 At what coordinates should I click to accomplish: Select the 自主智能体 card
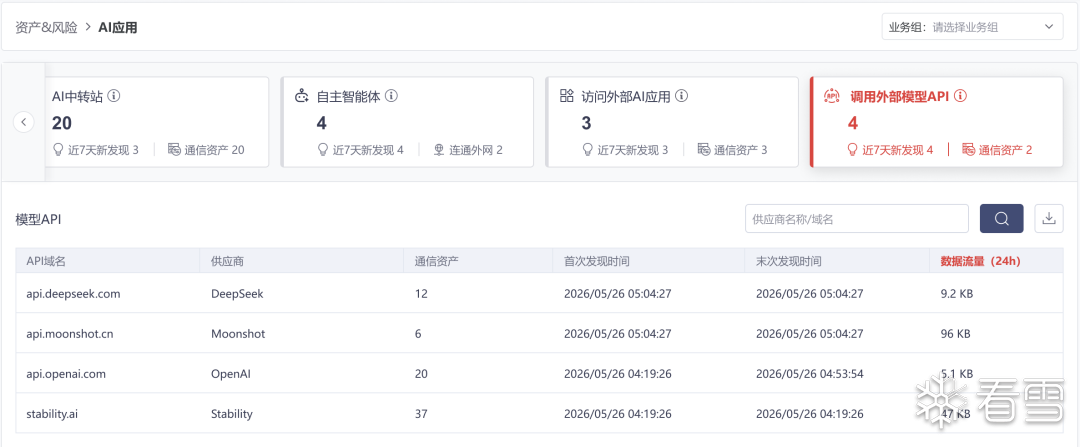[407, 122]
